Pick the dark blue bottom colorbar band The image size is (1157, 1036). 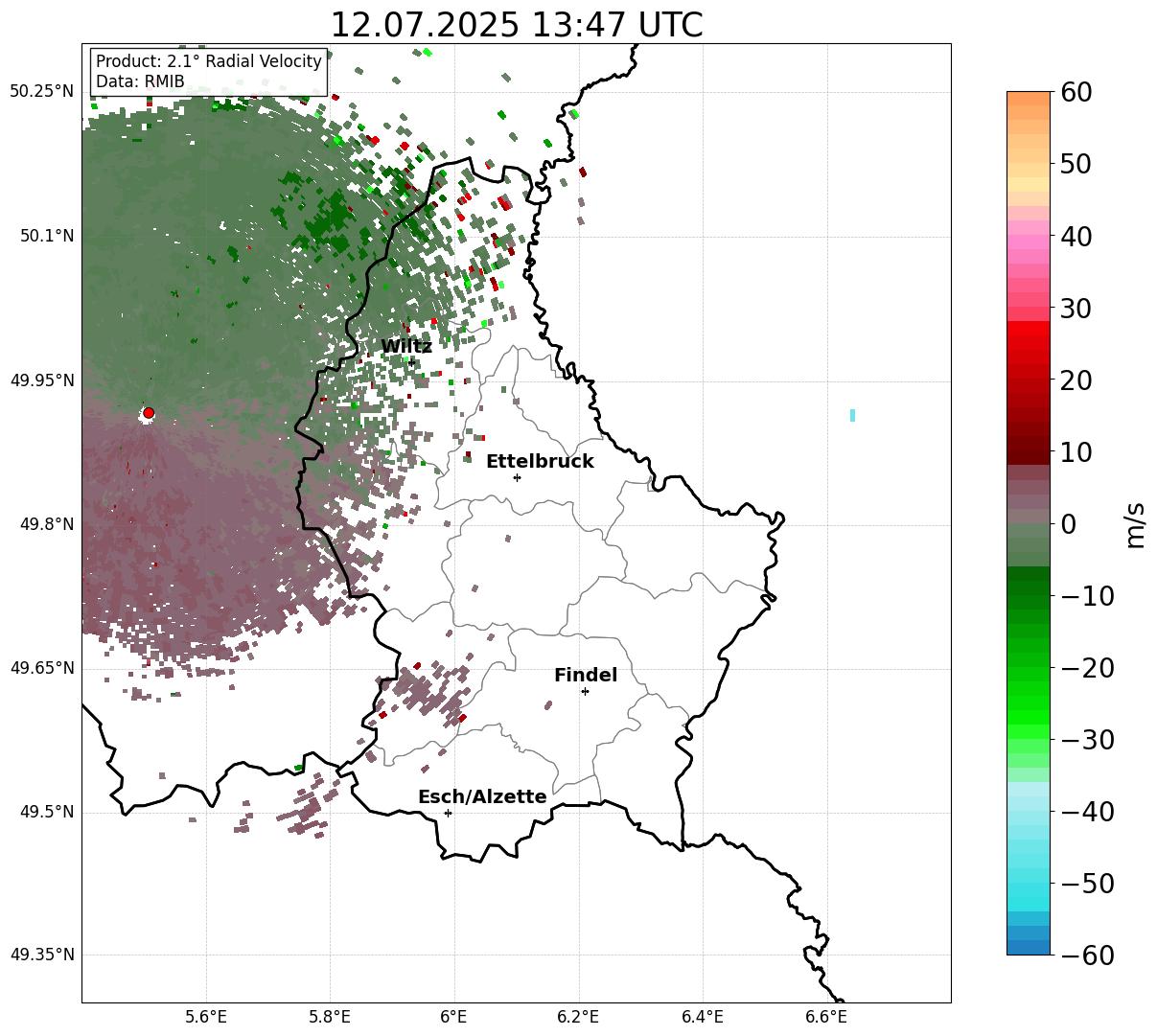(x=1029, y=947)
